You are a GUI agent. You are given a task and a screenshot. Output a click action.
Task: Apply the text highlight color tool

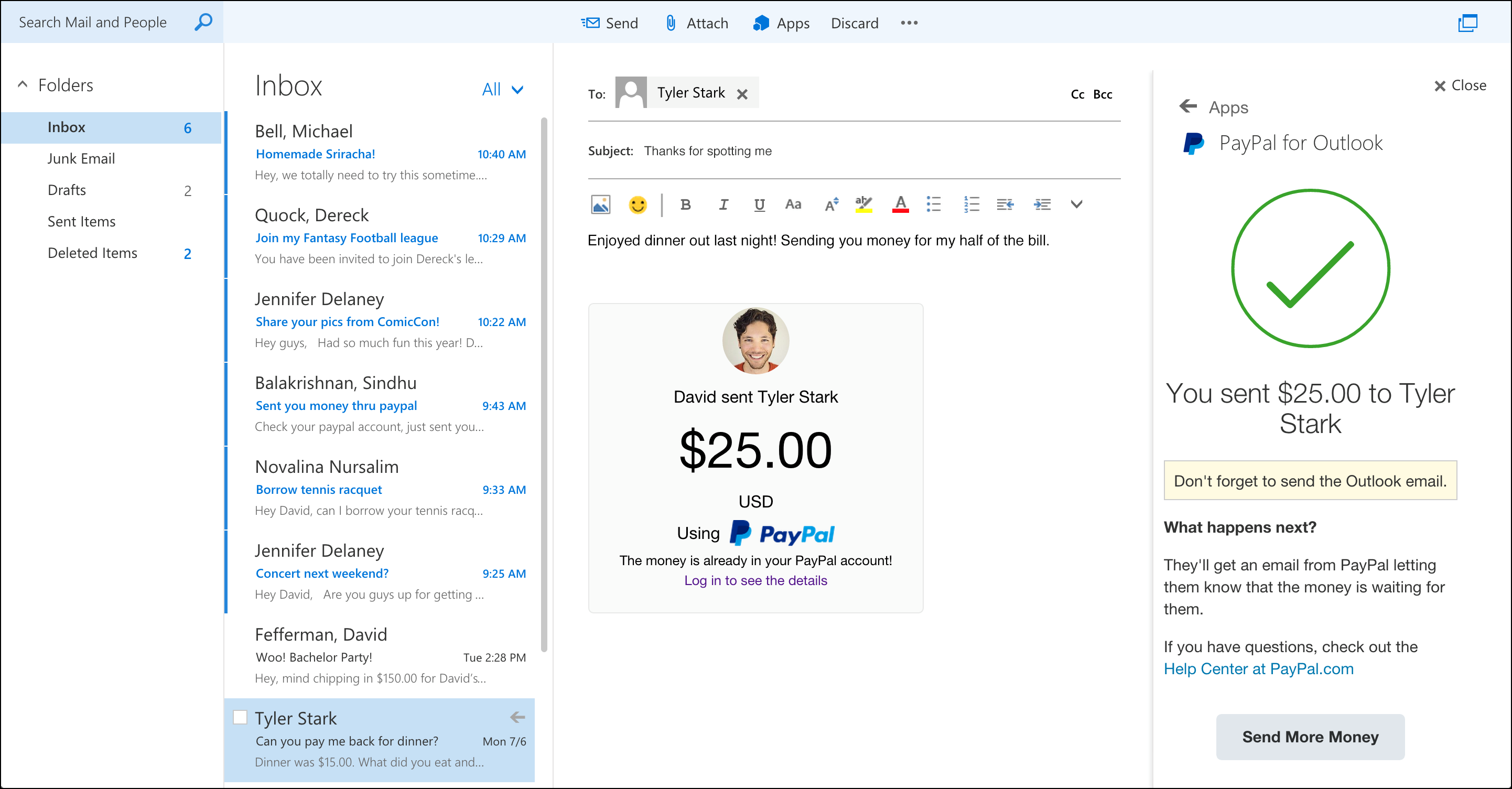863,204
